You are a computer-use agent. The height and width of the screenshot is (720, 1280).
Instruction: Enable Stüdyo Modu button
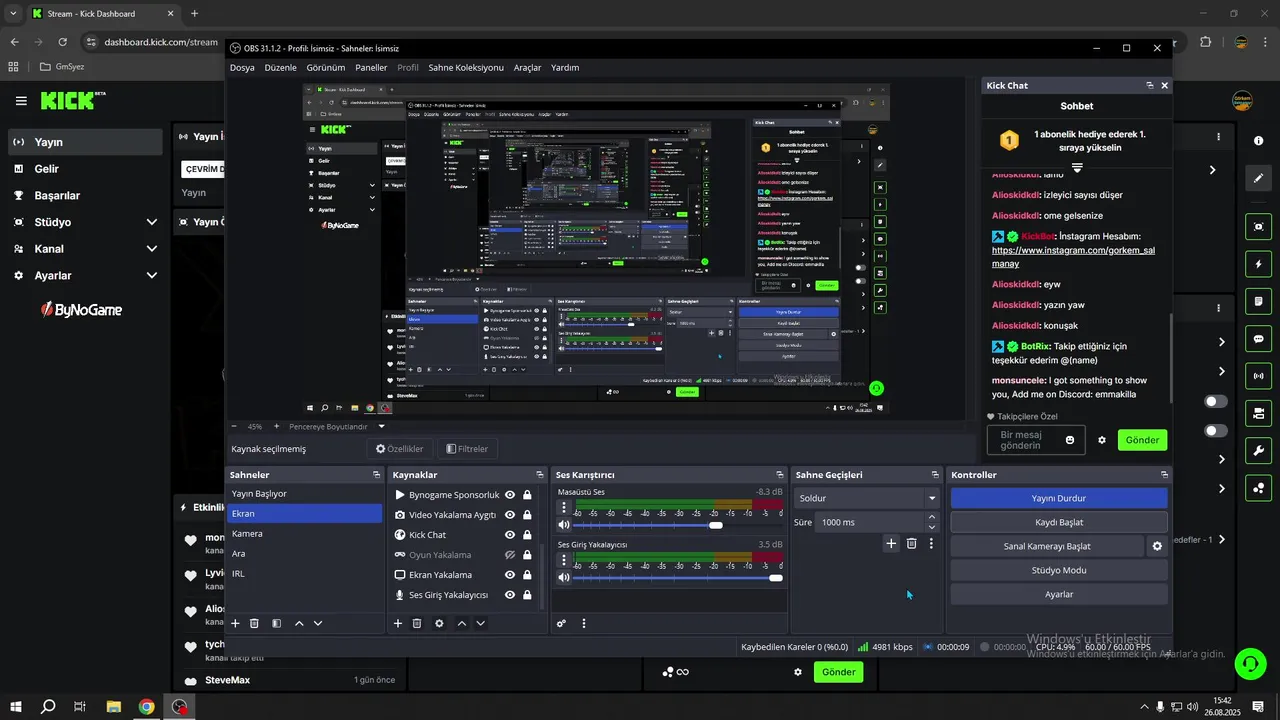(1058, 570)
